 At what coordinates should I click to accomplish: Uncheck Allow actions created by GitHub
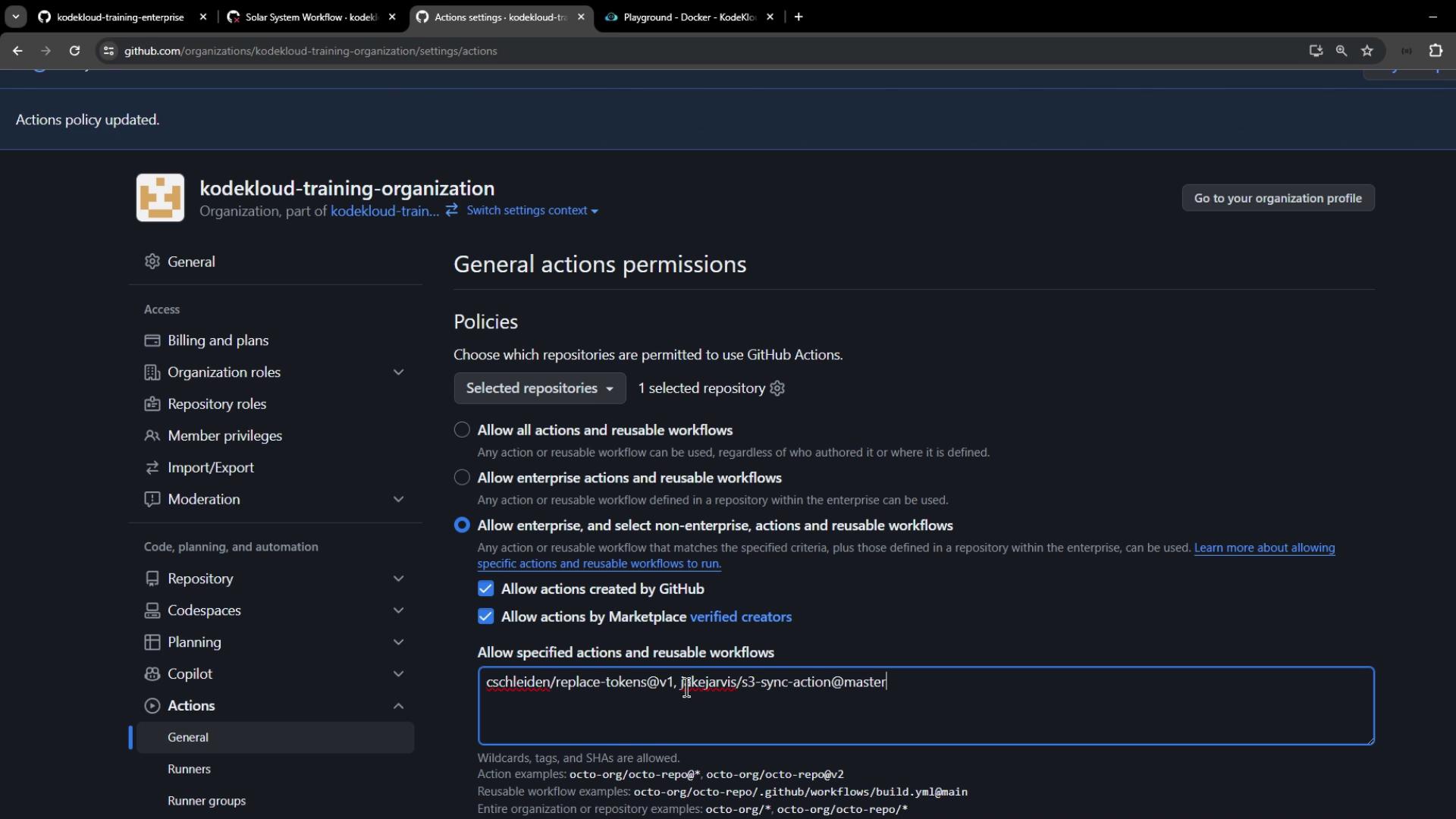click(x=486, y=589)
